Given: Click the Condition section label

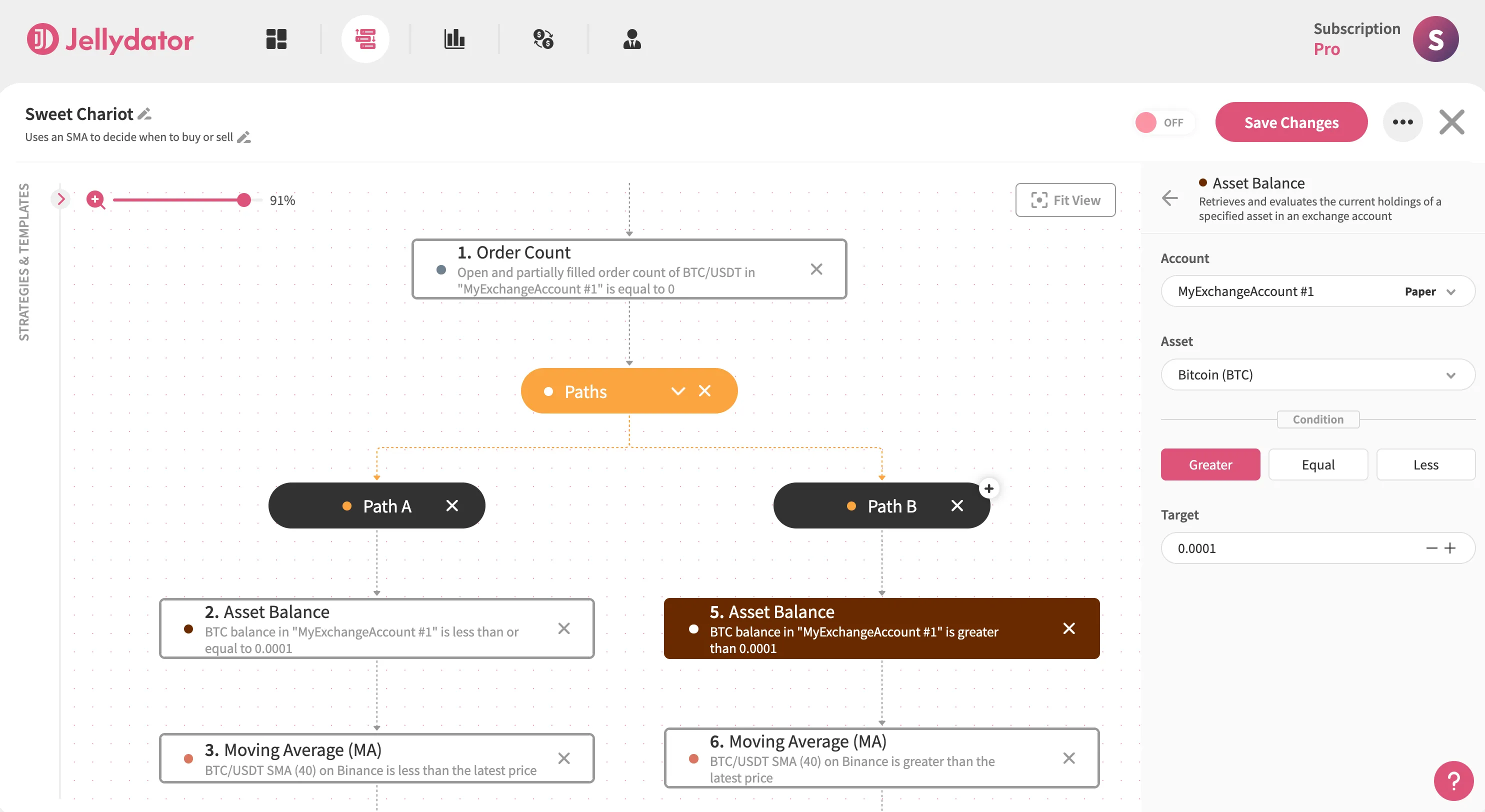Looking at the screenshot, I should 1318,419.
